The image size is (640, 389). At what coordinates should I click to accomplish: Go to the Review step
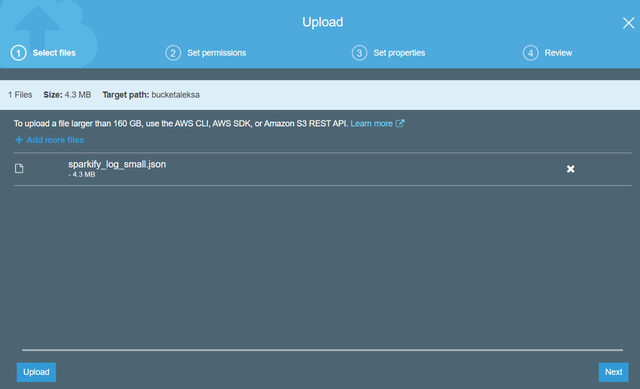pyautogui.click(x=558, y=53)
